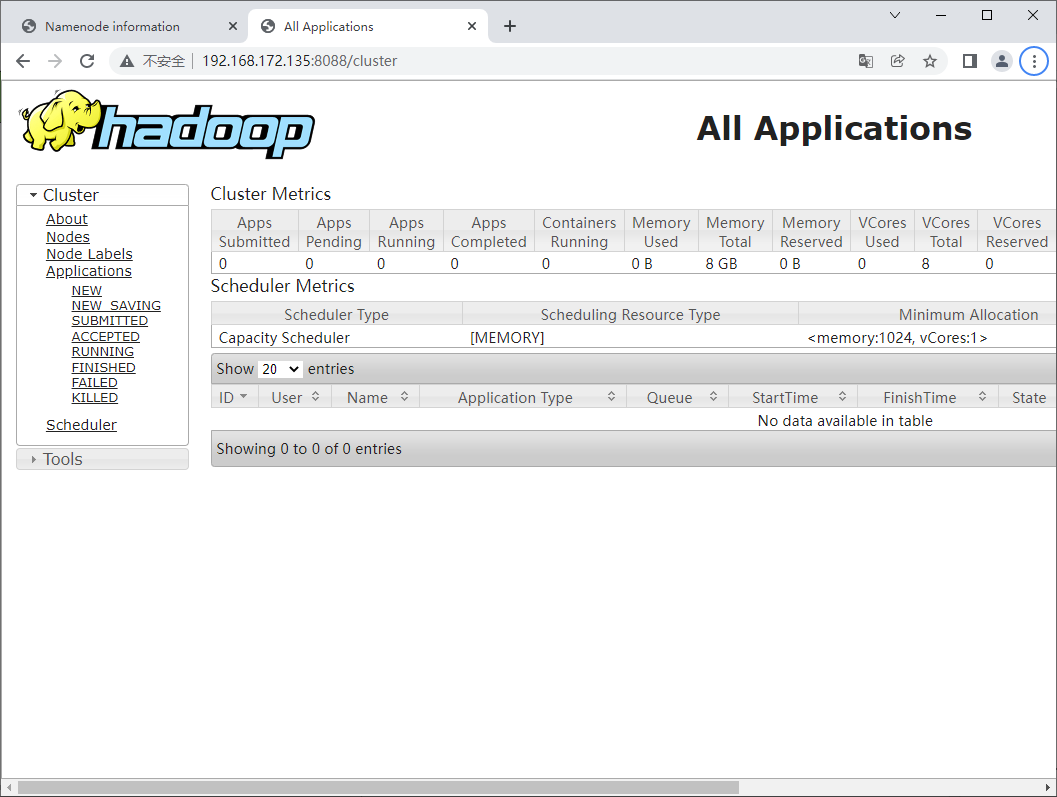Open the translate page icon

pos(866,61)
